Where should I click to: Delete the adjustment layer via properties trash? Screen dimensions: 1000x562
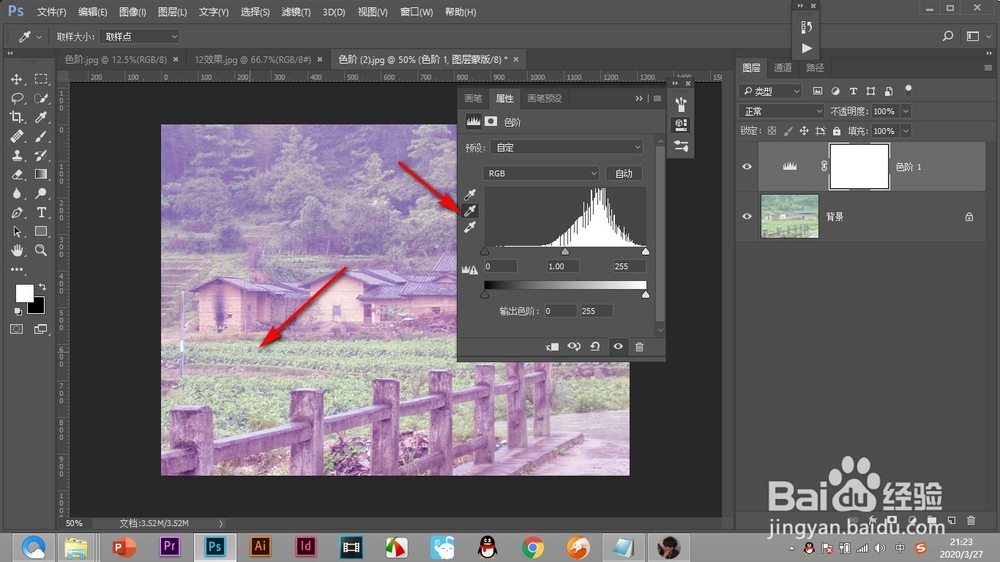pyautogui.click(x=639, y=346)
